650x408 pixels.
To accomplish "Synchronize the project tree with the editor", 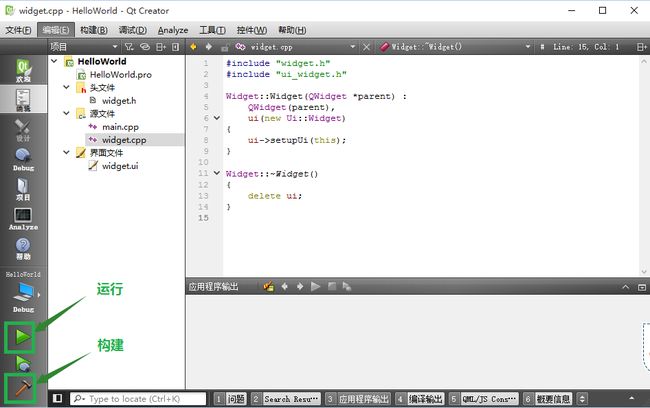I will (x=145, y=47).
